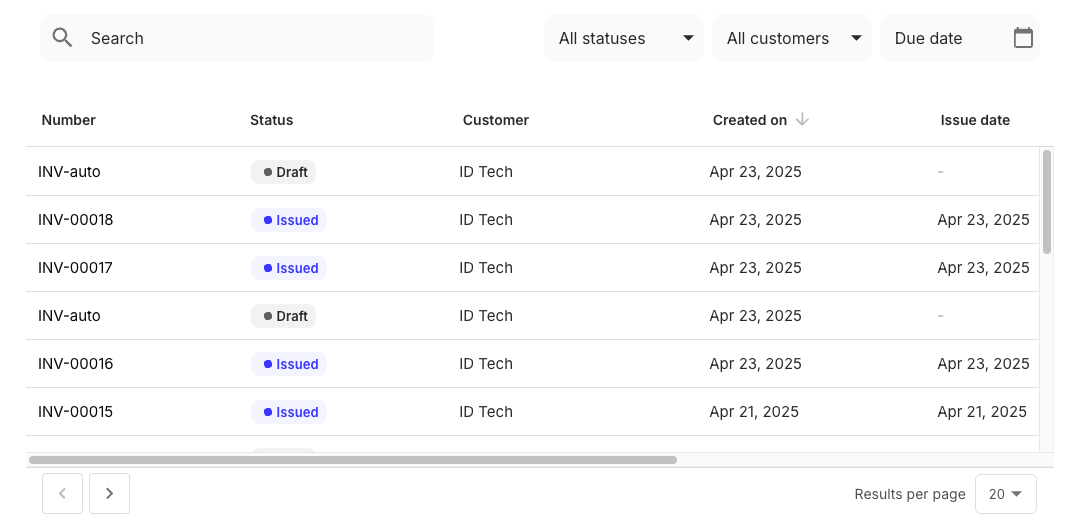Open the All customers filter dropdown
The image size is (1075, 528).
[792, 38]
